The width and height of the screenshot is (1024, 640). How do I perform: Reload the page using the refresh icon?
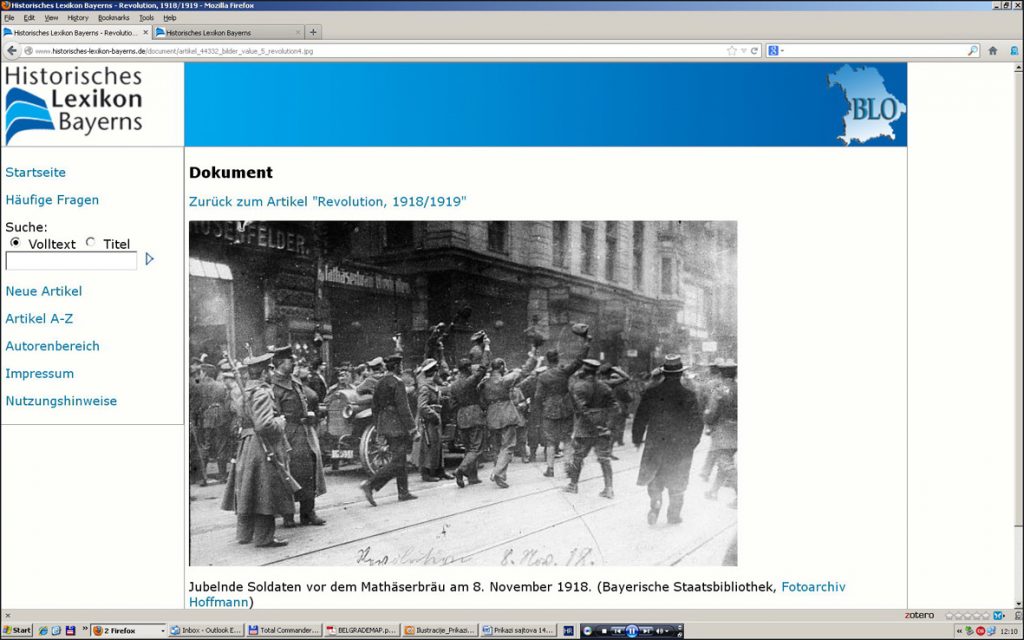[755, 51]
